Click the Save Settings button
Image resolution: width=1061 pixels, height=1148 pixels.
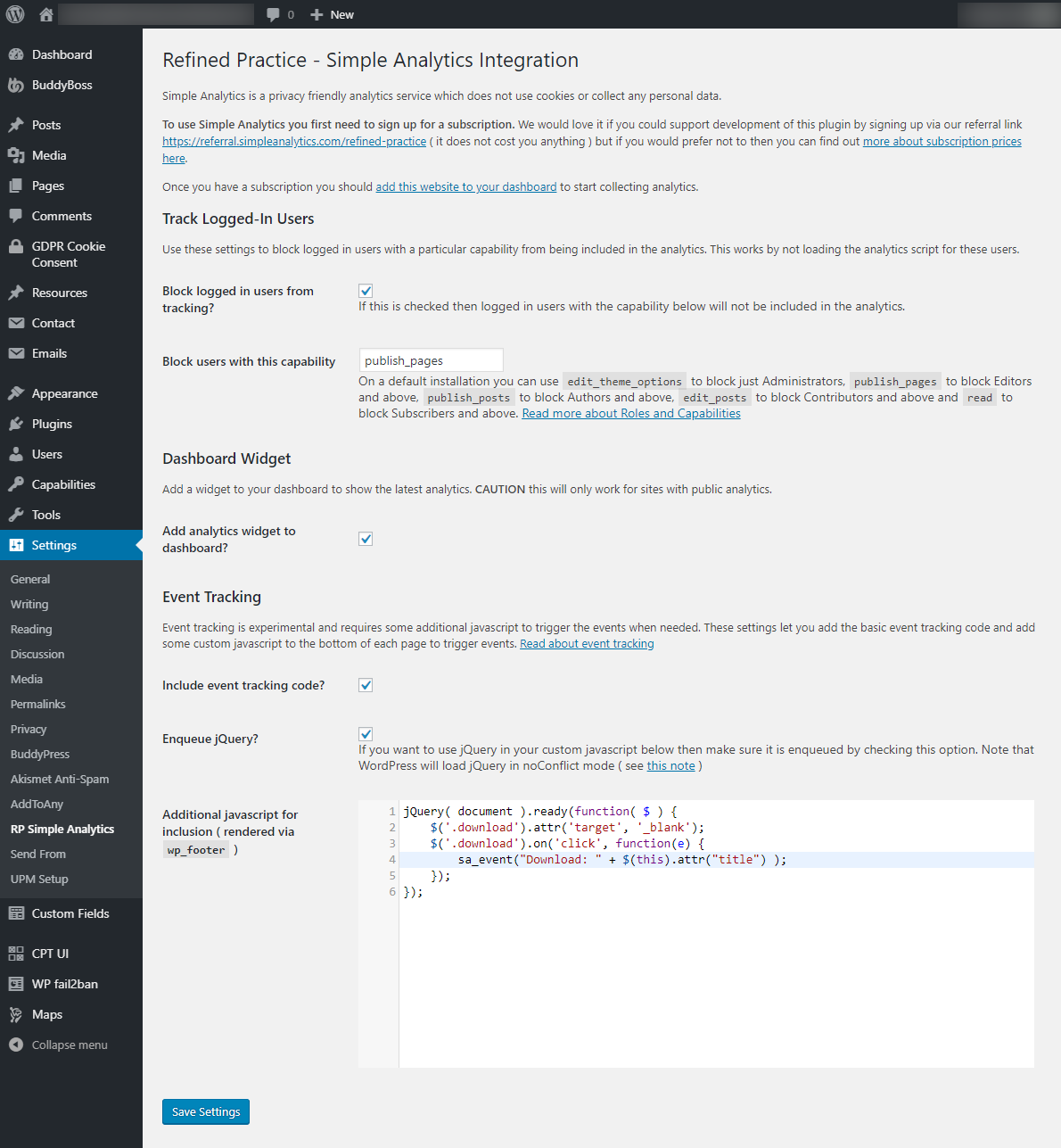tap(206, 1111)
